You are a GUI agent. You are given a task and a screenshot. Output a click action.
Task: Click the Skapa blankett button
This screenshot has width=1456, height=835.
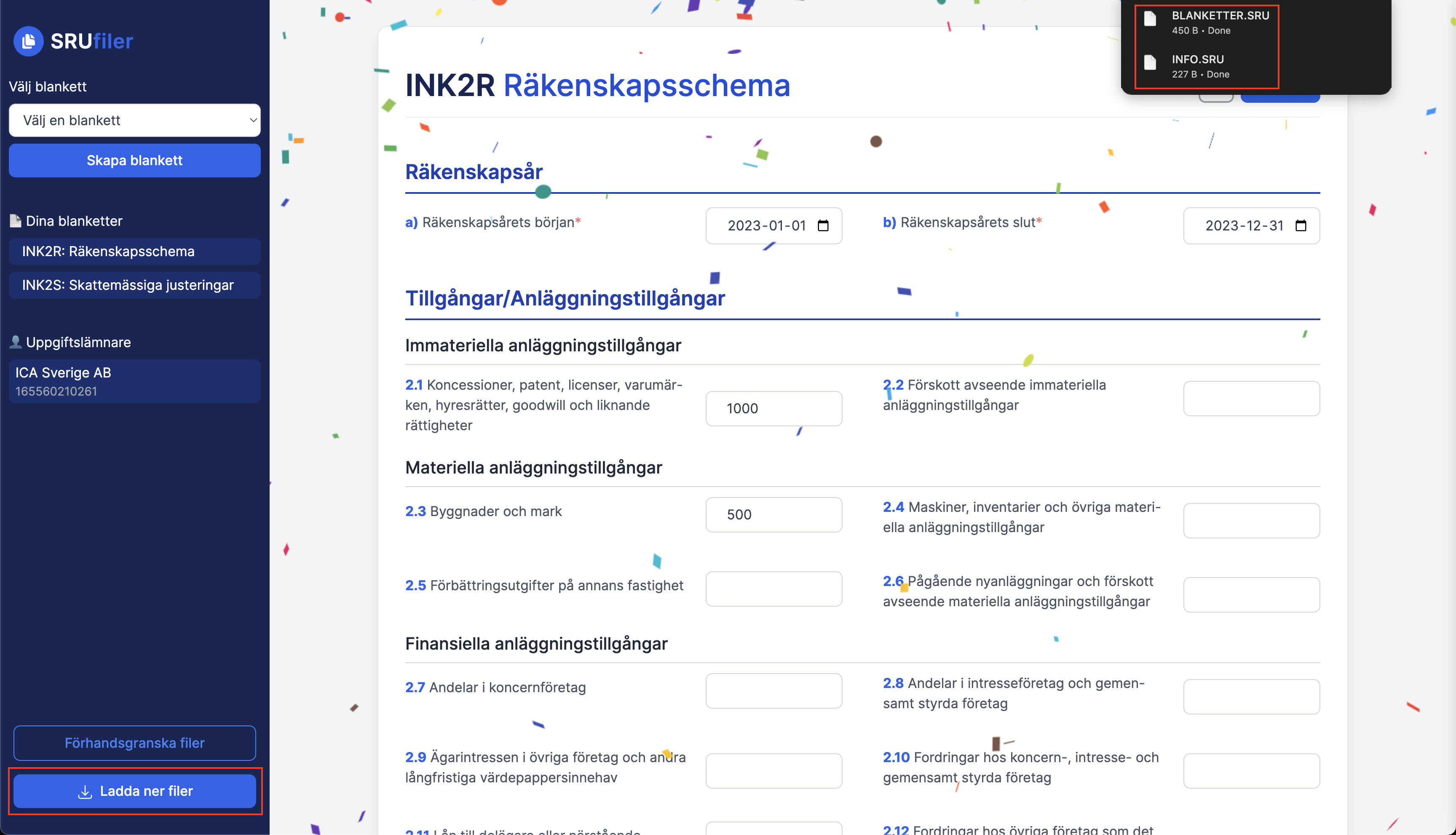point(135,161)
